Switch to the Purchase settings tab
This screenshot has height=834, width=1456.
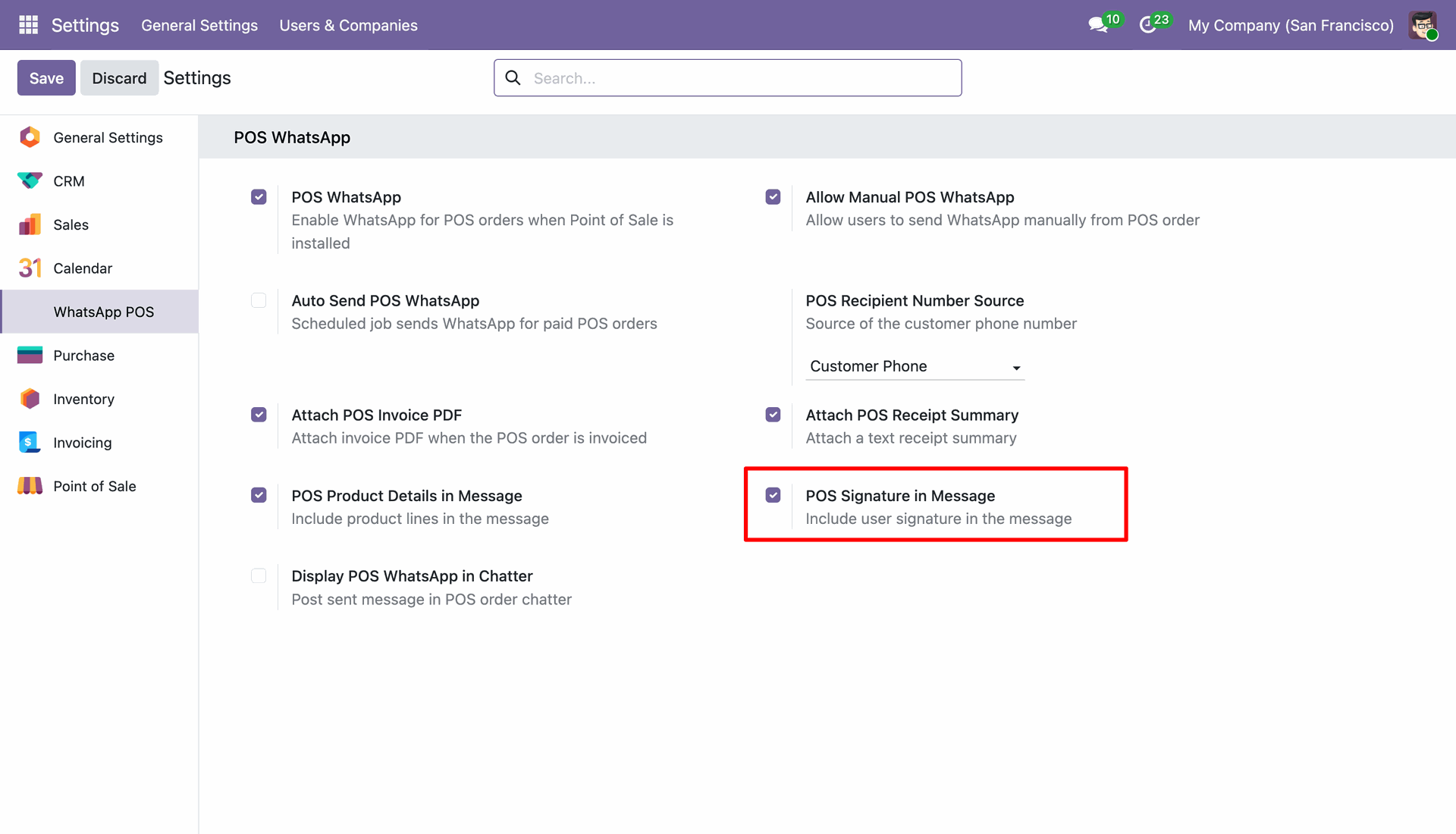[99, 356]
